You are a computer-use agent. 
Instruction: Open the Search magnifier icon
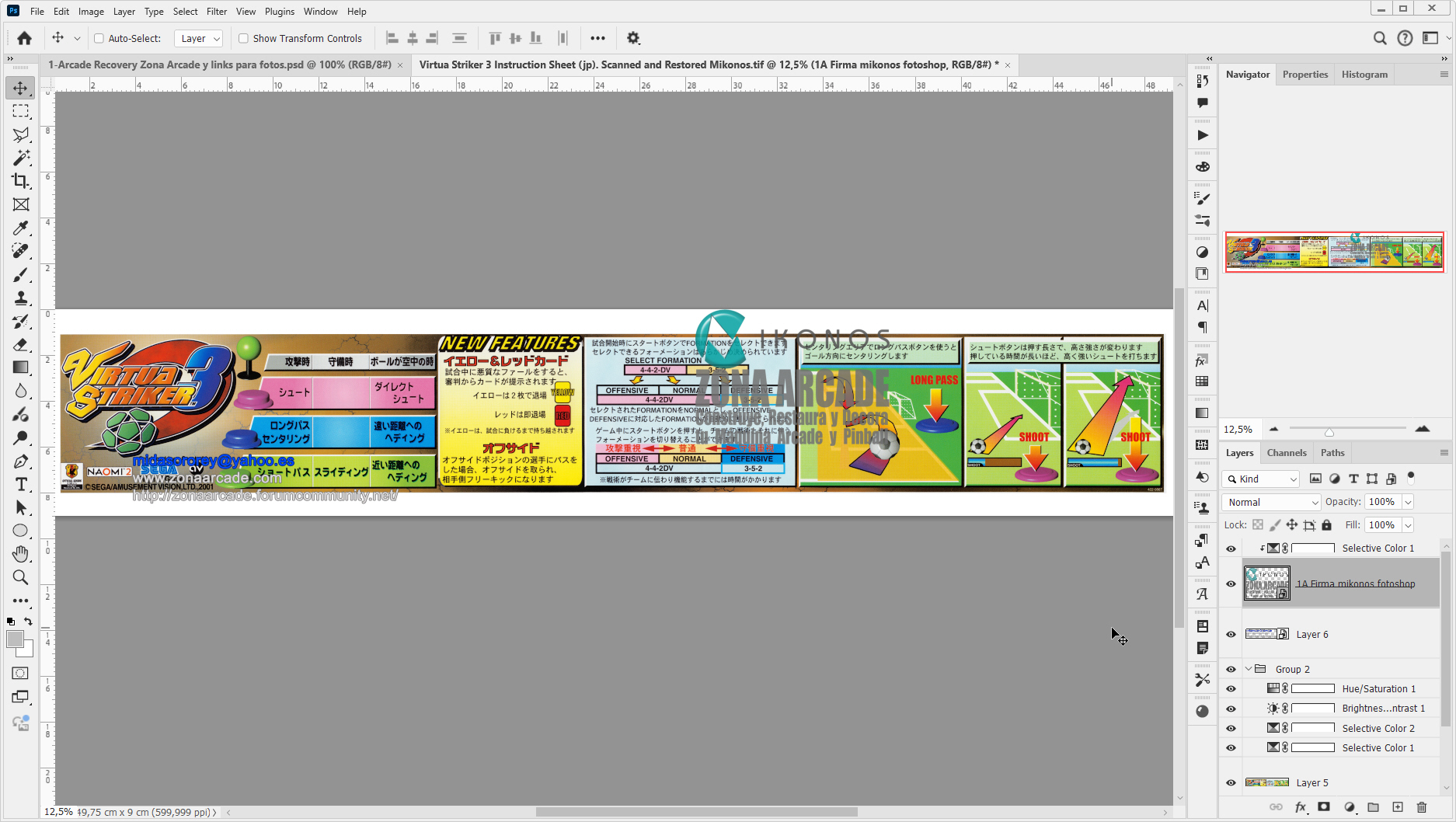(x=1380, y=38)
